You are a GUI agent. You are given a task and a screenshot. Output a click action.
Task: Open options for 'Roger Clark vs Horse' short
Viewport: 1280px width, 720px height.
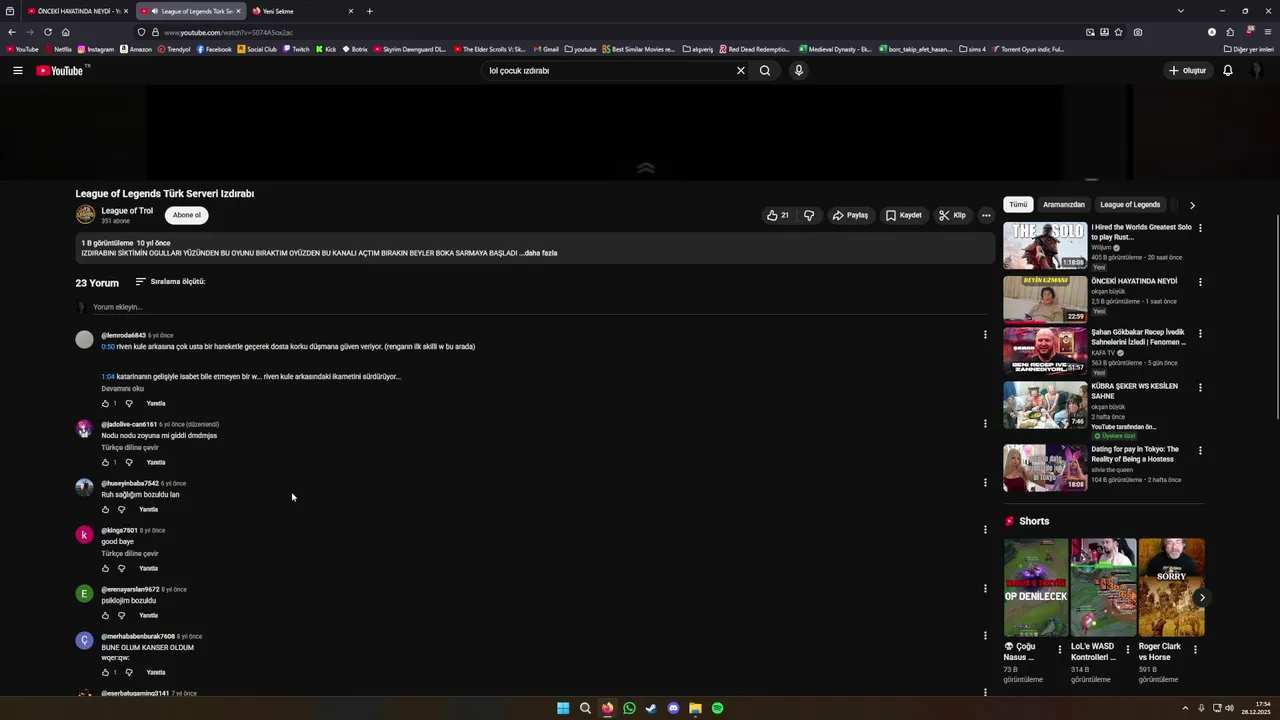[x=1195, y=650]
